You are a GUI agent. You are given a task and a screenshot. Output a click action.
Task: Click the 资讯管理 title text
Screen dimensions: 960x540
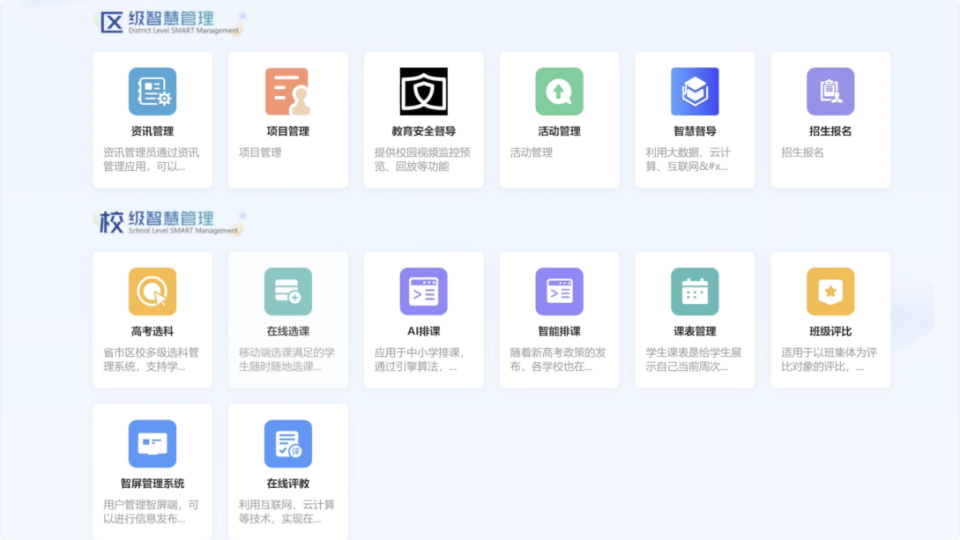coord(152,131)
